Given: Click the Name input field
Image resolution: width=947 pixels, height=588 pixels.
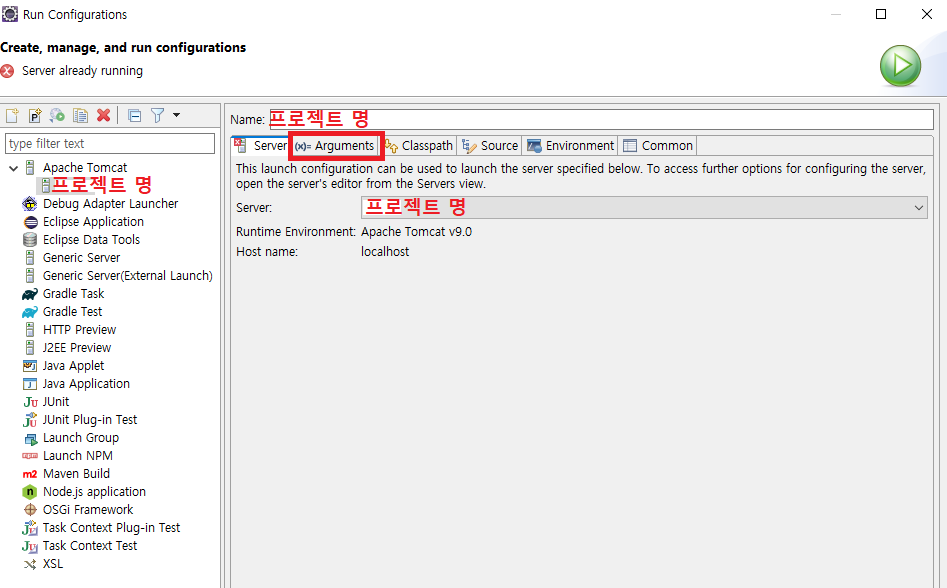Looking at the screenshot, I should (x=601, y=120).
